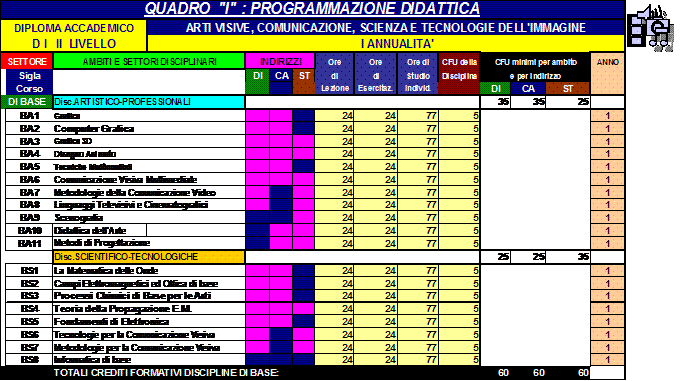Screen dimensions: 682x381
Task: Click the magenta DI cell for BA1
Action: pyautogui.click(x=257, y=116)
